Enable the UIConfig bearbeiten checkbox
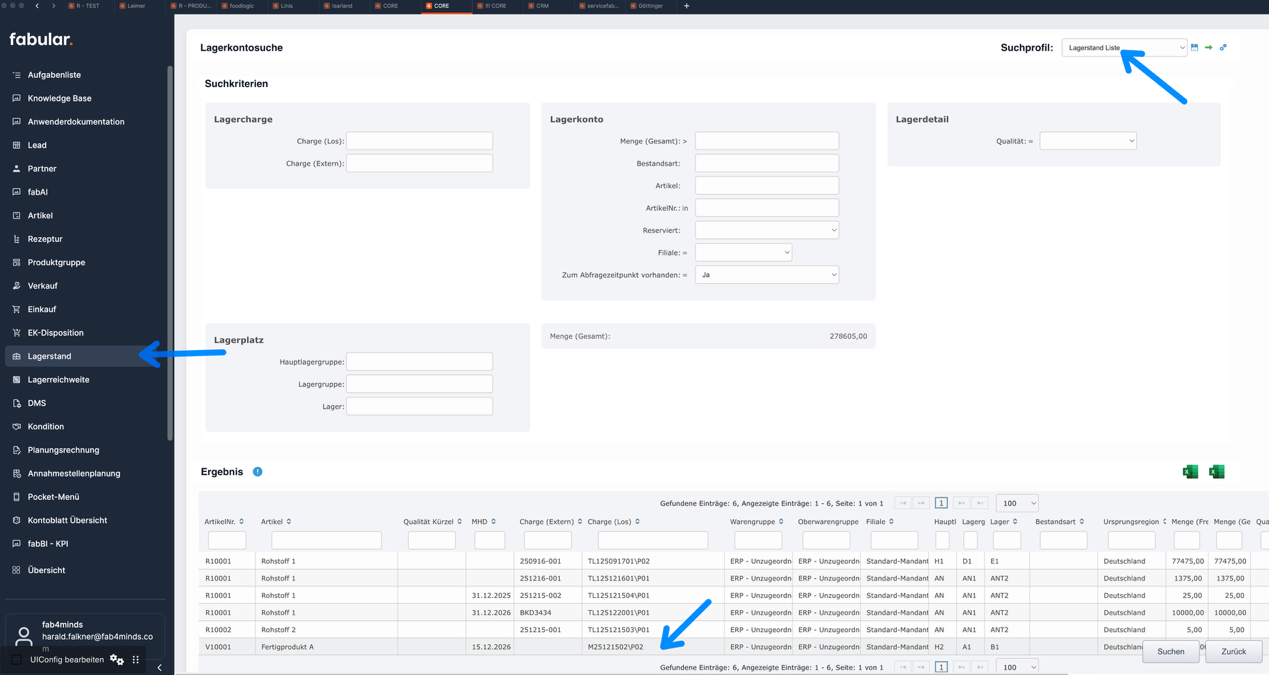Image resolution: width=1269 pixels, height=675 pixels. click(x=17, y=660)
